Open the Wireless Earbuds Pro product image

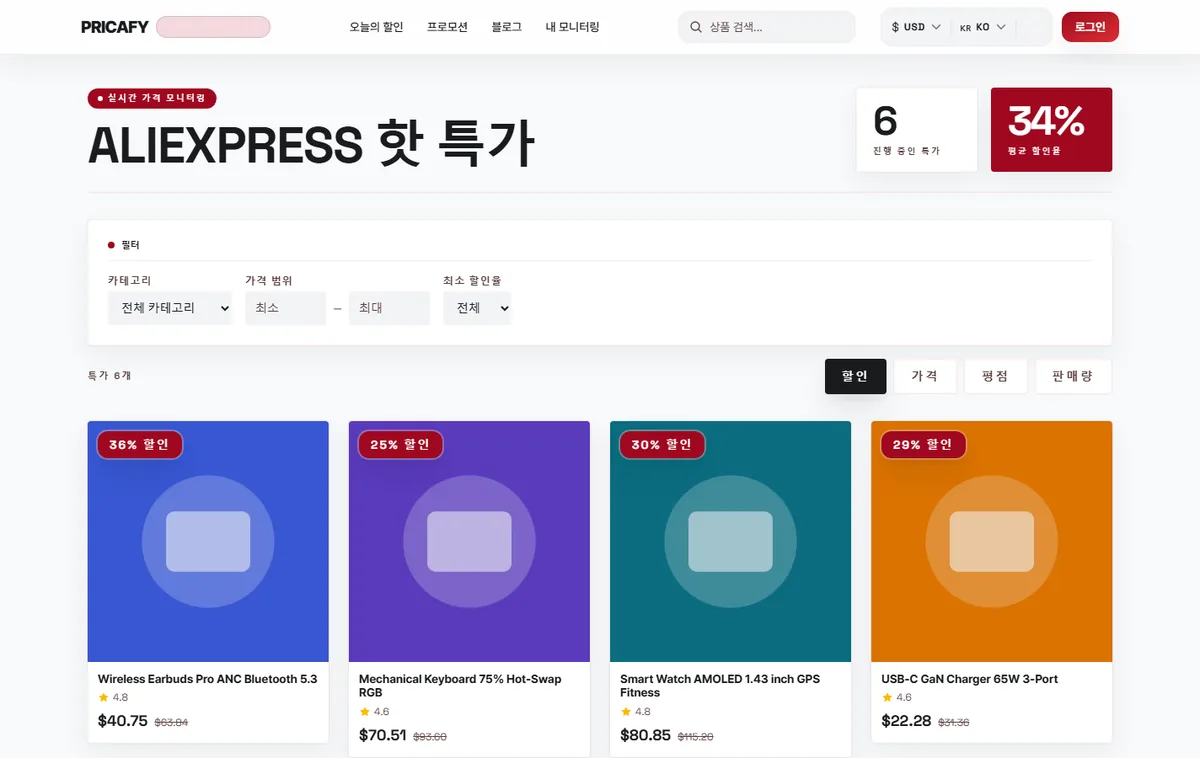tap(208, 541)
